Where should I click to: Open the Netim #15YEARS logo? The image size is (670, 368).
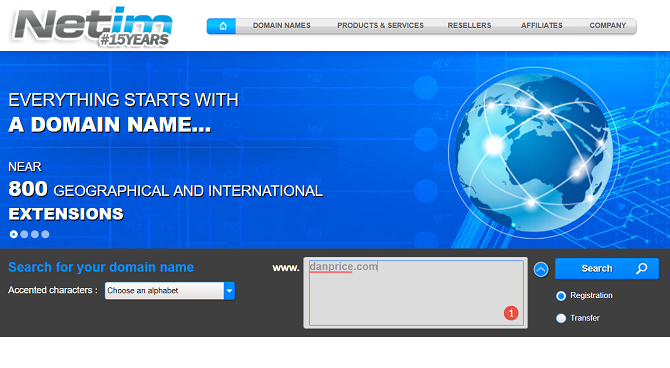point(93,26)
